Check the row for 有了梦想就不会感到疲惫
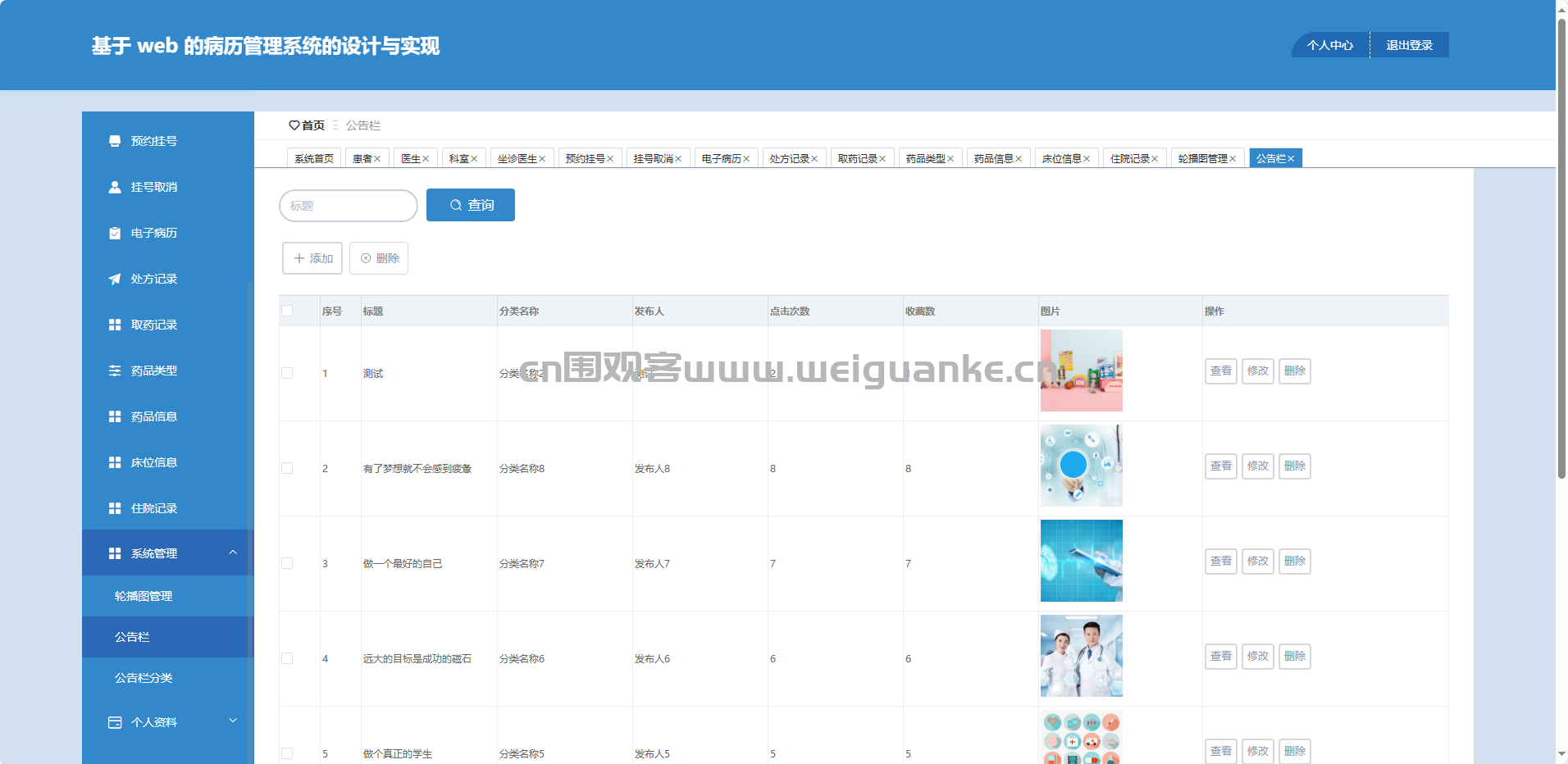Image resolution: width=1568 pixels, height=764 pixels. click(287, 468)
